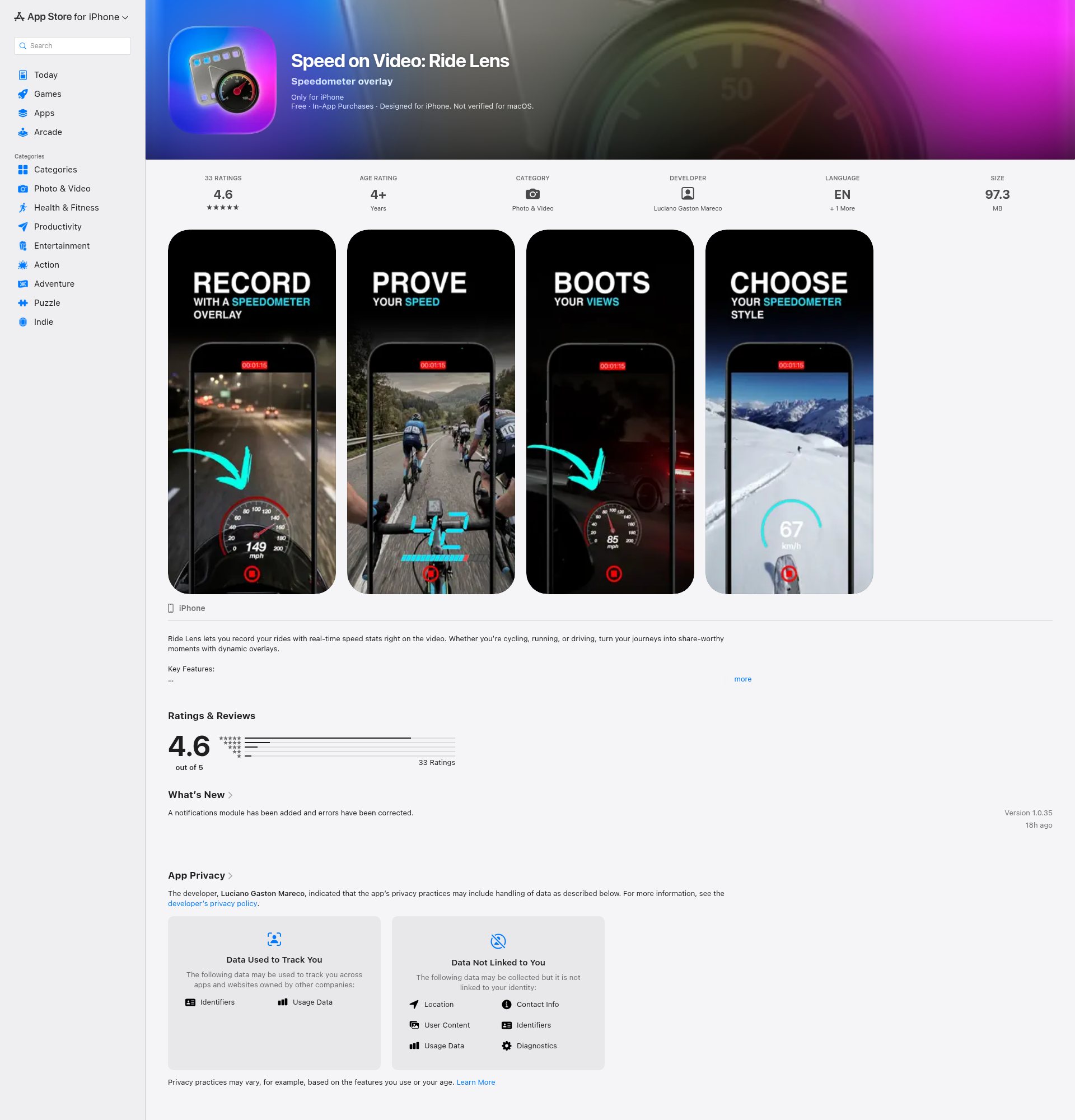
Task: Click the Photo & Video camera icon in sidebar
Action: (x=23, y=189)
